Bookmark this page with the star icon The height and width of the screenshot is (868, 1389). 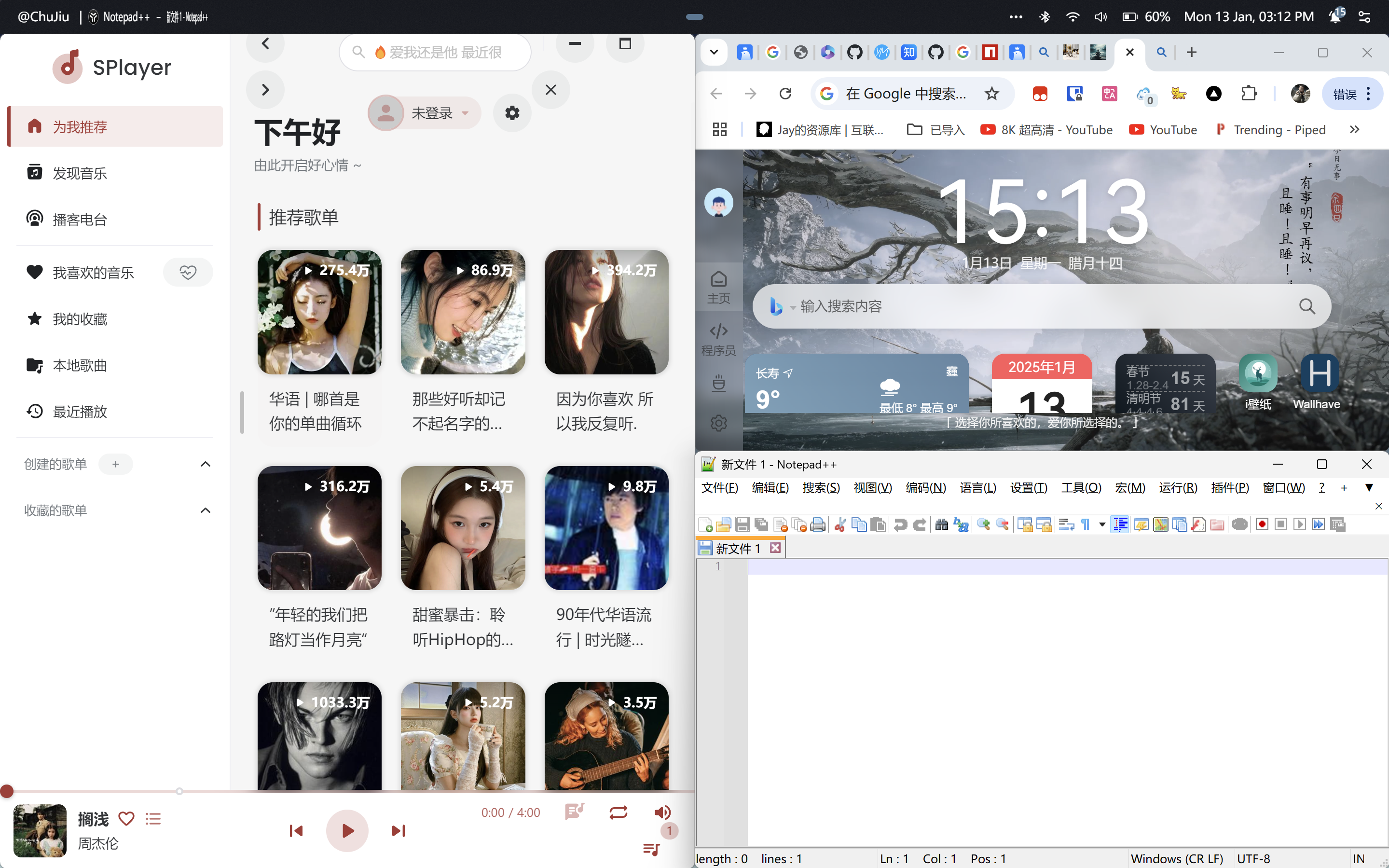point(991,94)
